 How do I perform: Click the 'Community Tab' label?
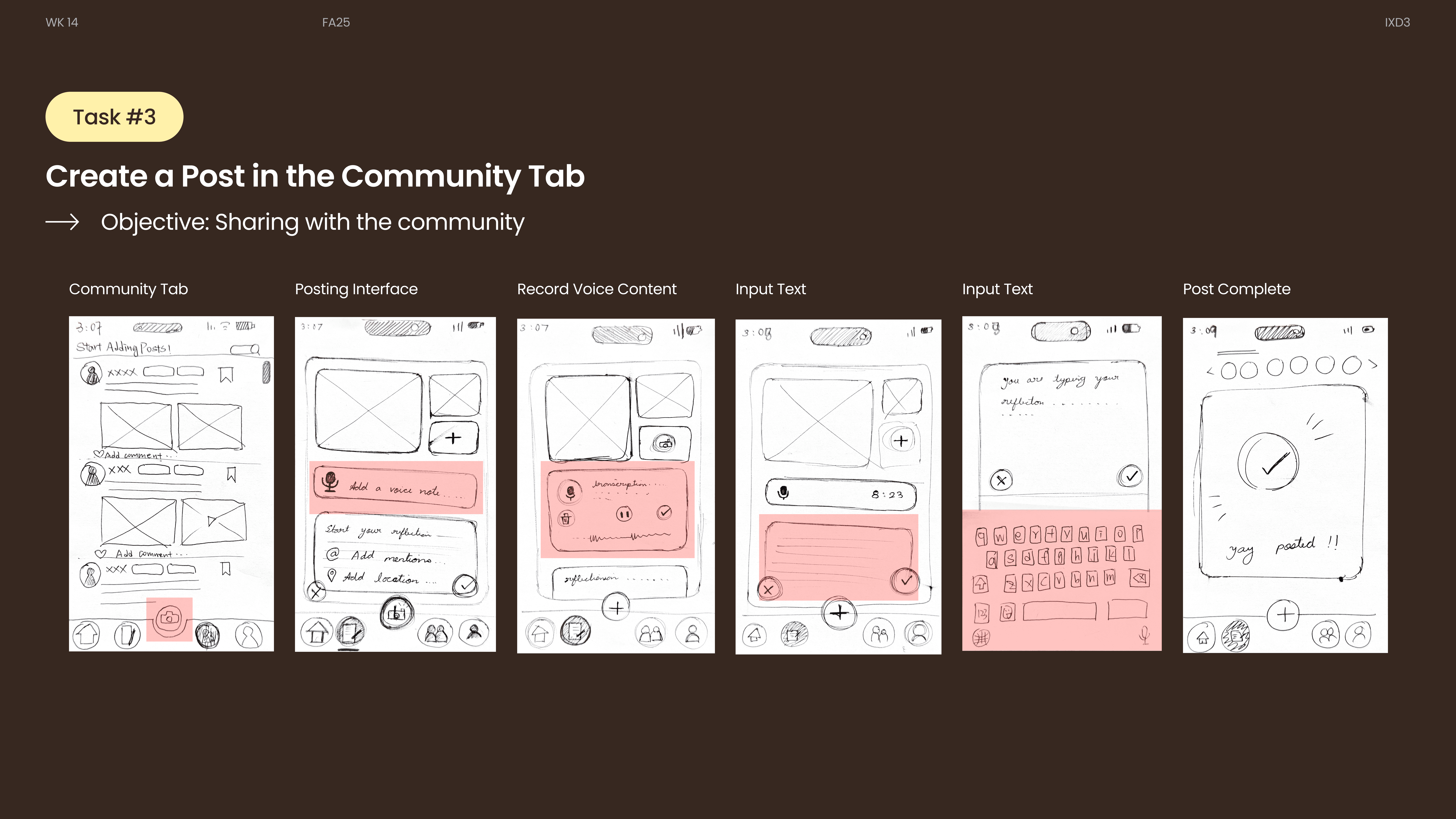(x=128, y=289)
